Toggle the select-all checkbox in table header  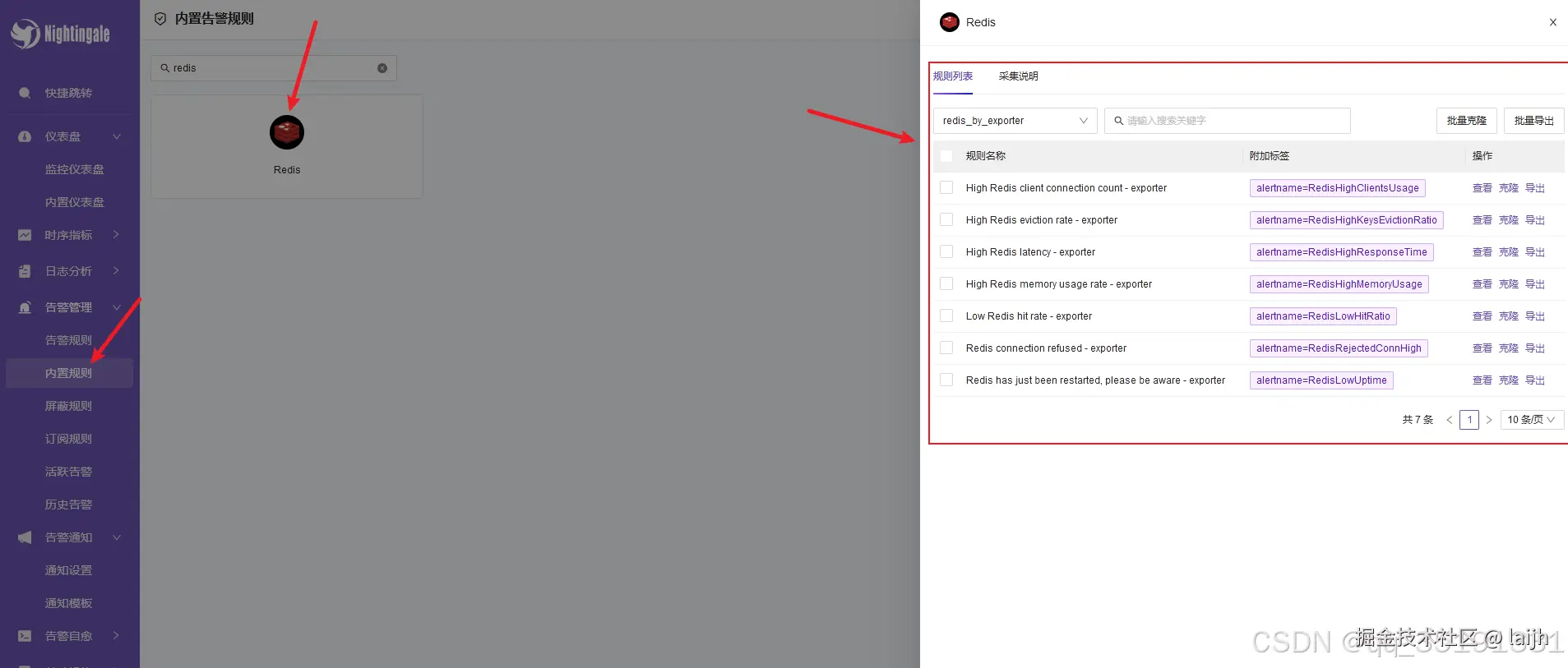coord(946,156)
